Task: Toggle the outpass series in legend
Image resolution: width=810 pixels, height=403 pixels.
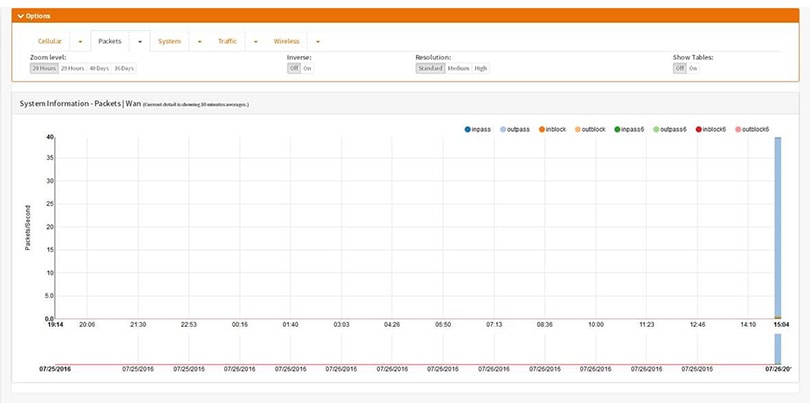Action: point(505,129)
